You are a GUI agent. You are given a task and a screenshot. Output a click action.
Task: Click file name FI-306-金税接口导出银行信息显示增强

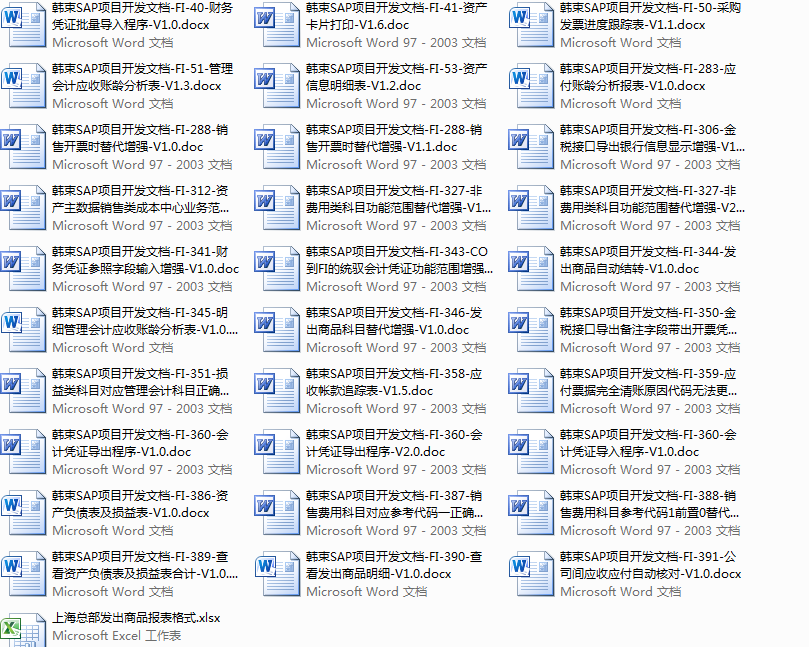pos(652,138)
